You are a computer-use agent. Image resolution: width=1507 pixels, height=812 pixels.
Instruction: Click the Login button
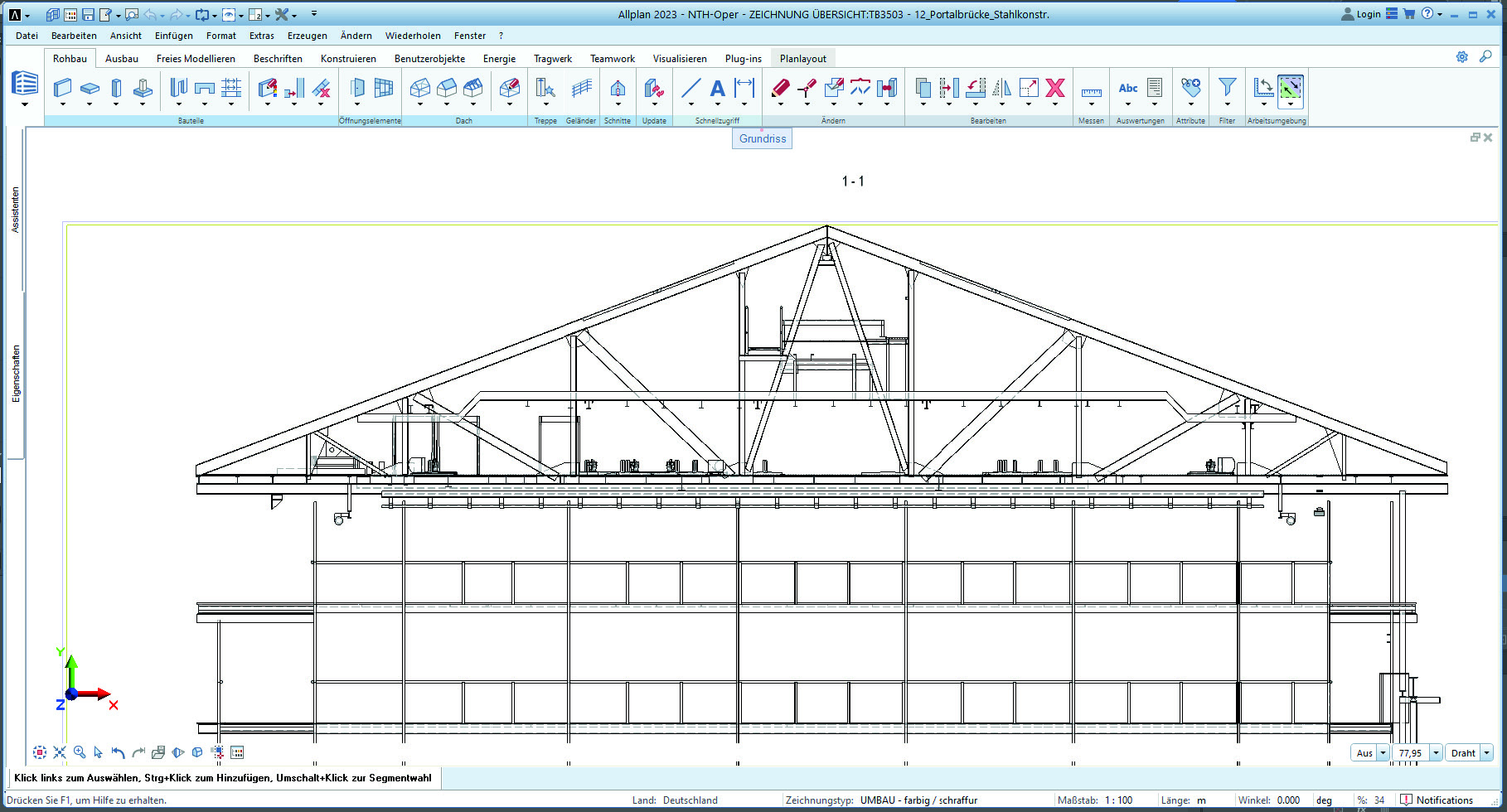[1361, 14]
